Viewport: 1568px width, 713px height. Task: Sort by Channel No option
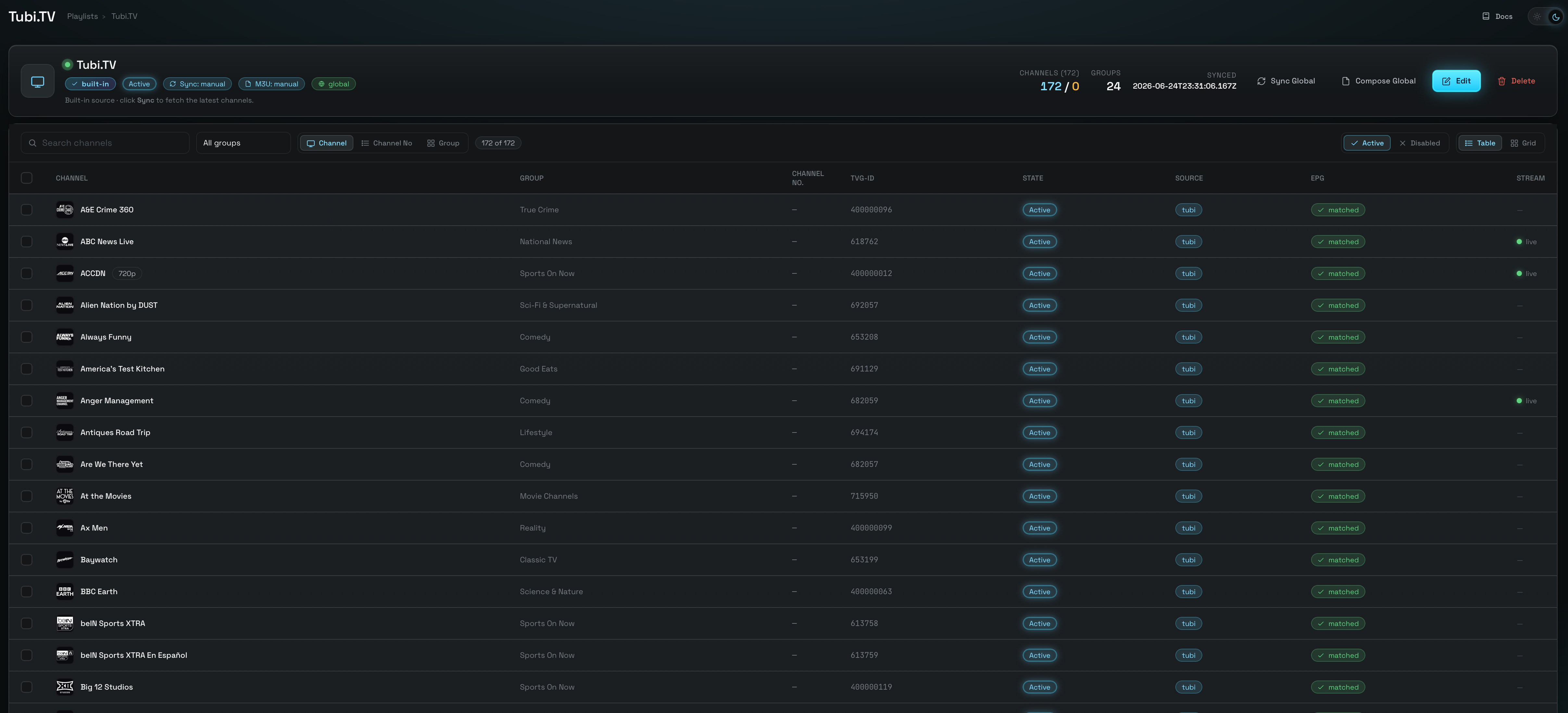(x=386, y=143)
